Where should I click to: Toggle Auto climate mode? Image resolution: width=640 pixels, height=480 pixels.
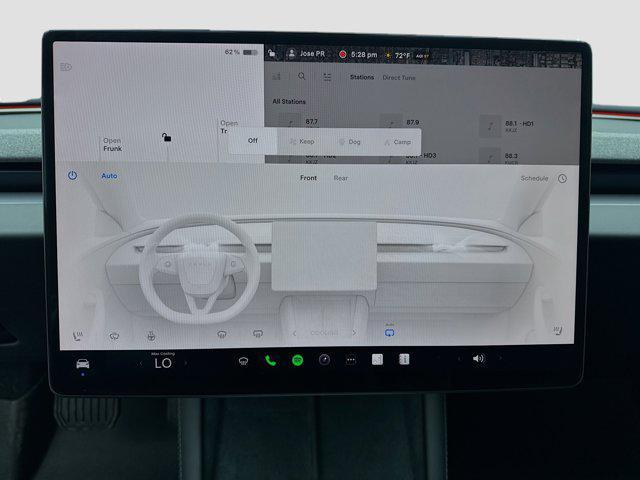109,176
